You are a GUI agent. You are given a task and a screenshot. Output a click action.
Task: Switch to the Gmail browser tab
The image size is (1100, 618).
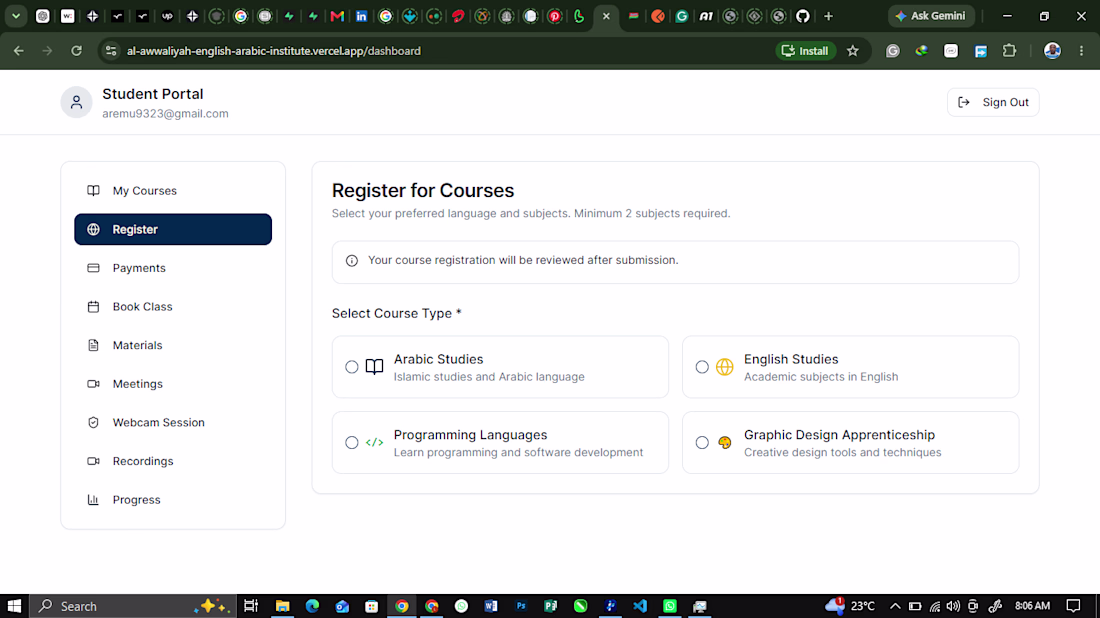click(x=337, y=16)
